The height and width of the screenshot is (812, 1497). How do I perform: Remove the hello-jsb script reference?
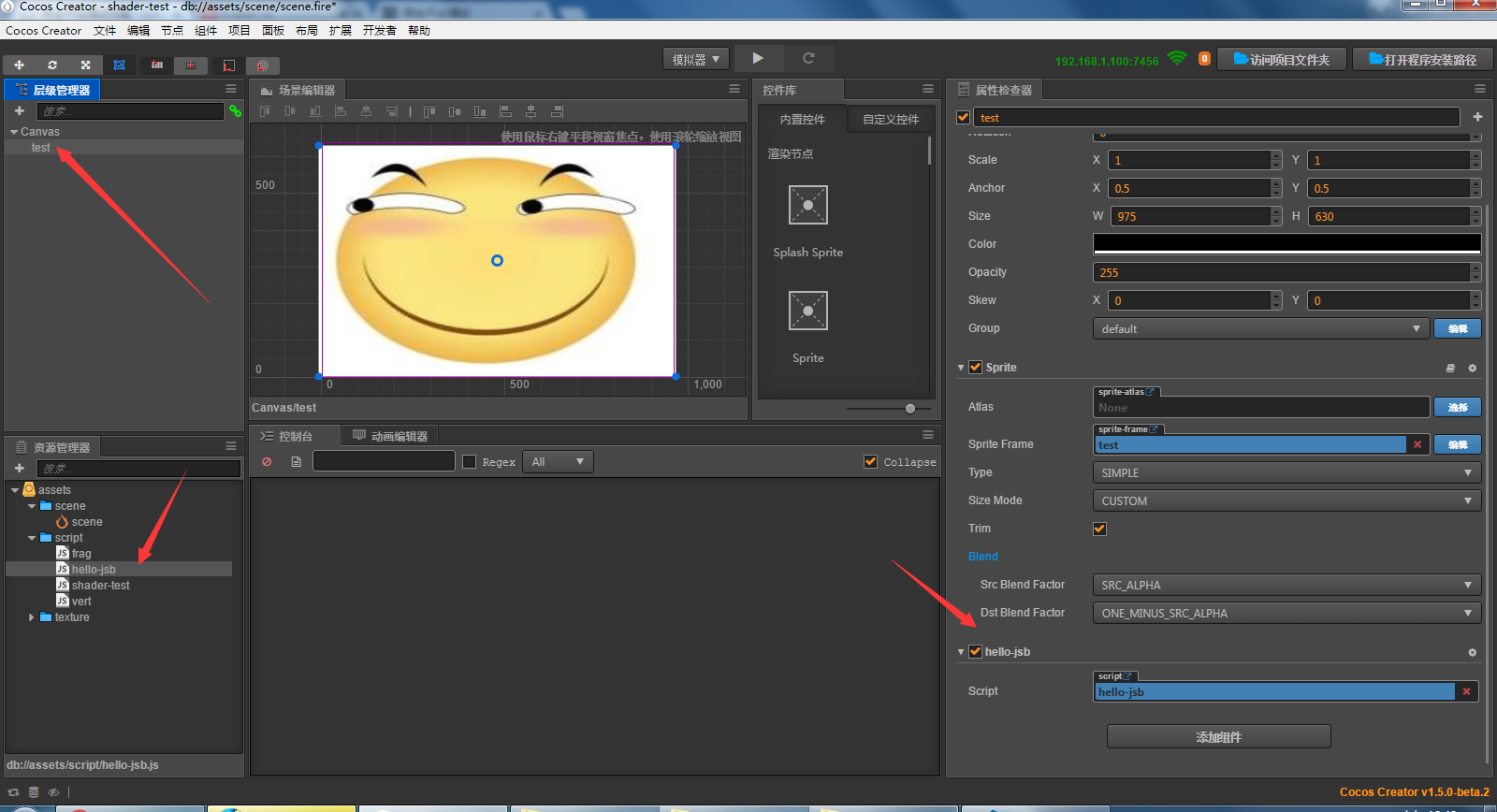tap(1466, 692)
